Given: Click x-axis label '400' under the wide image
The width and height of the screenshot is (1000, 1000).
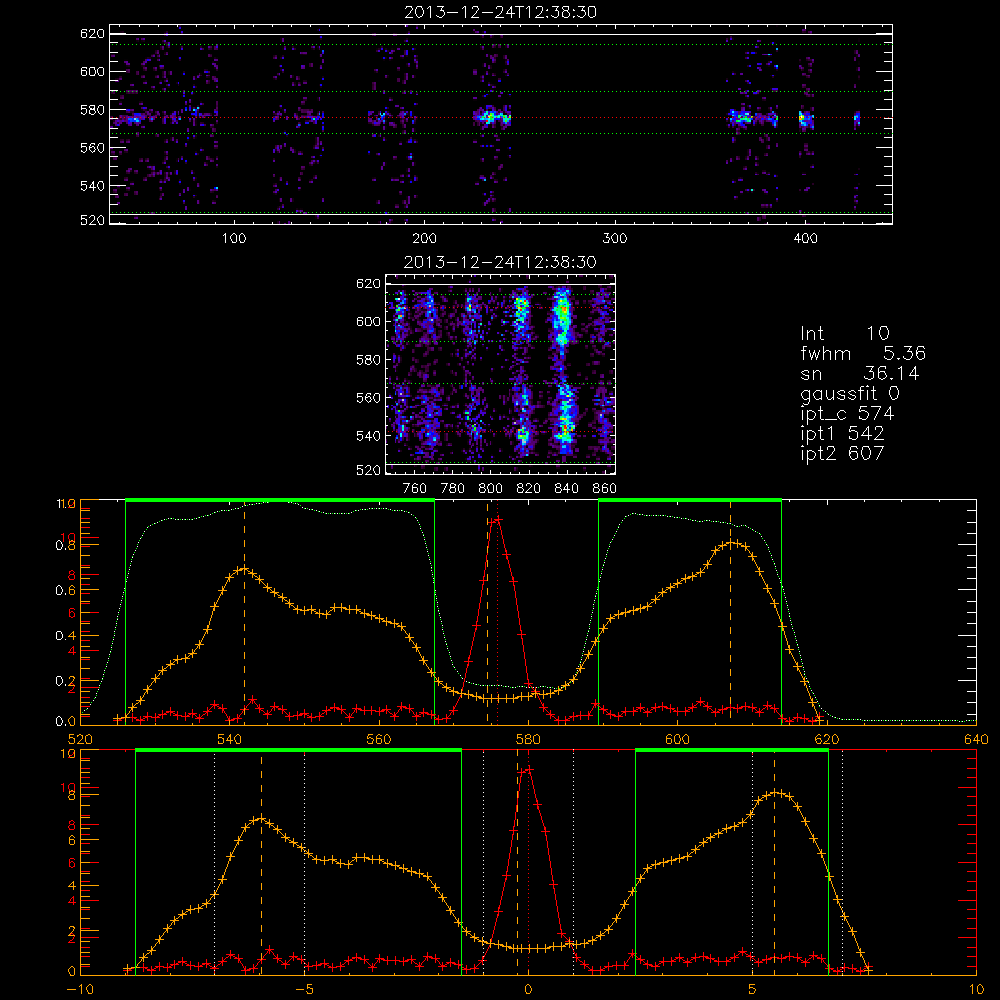Looking at the screenshot, I should 805,239.
